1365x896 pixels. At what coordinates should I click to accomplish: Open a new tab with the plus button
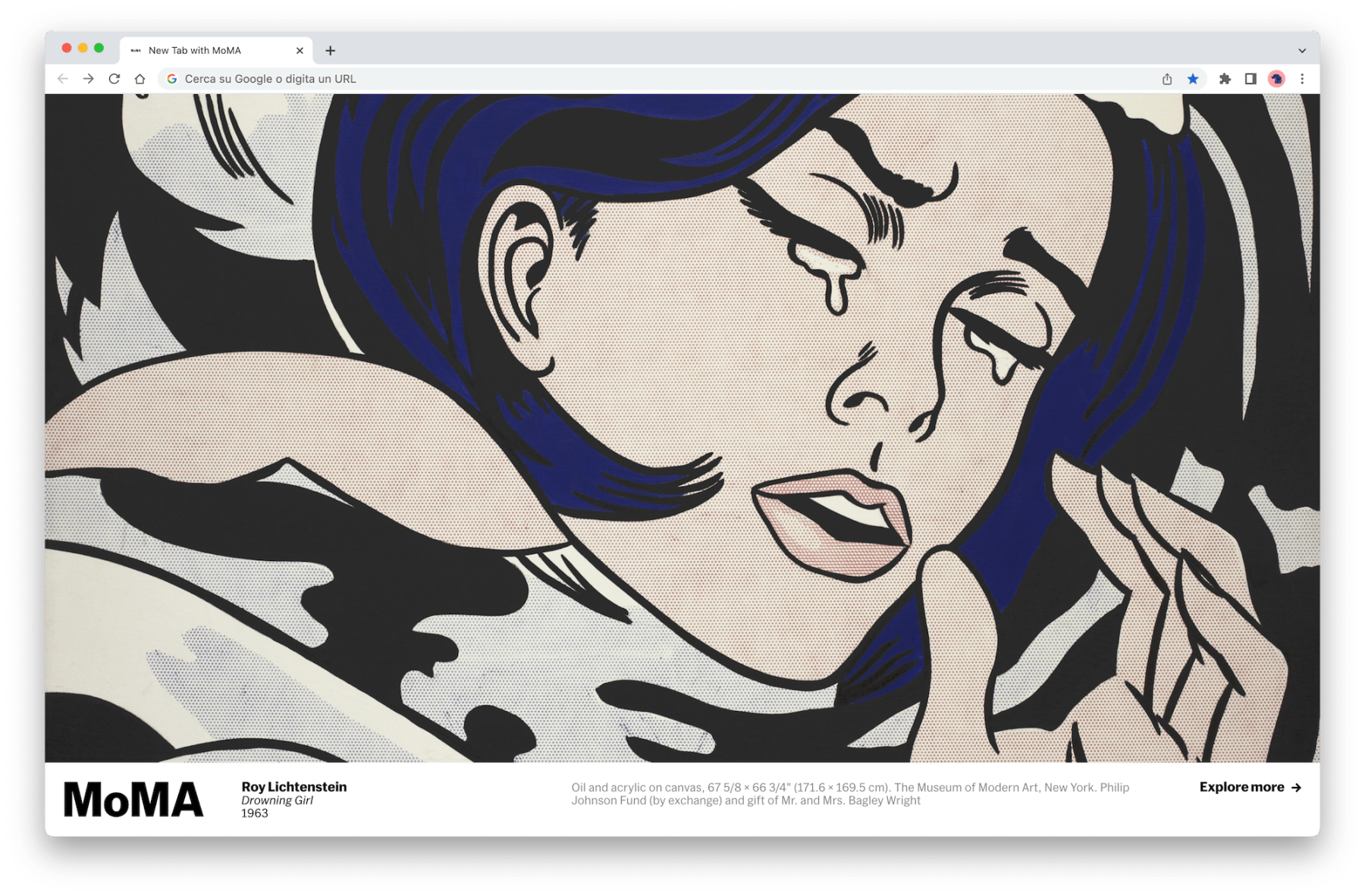coord(331,51)
